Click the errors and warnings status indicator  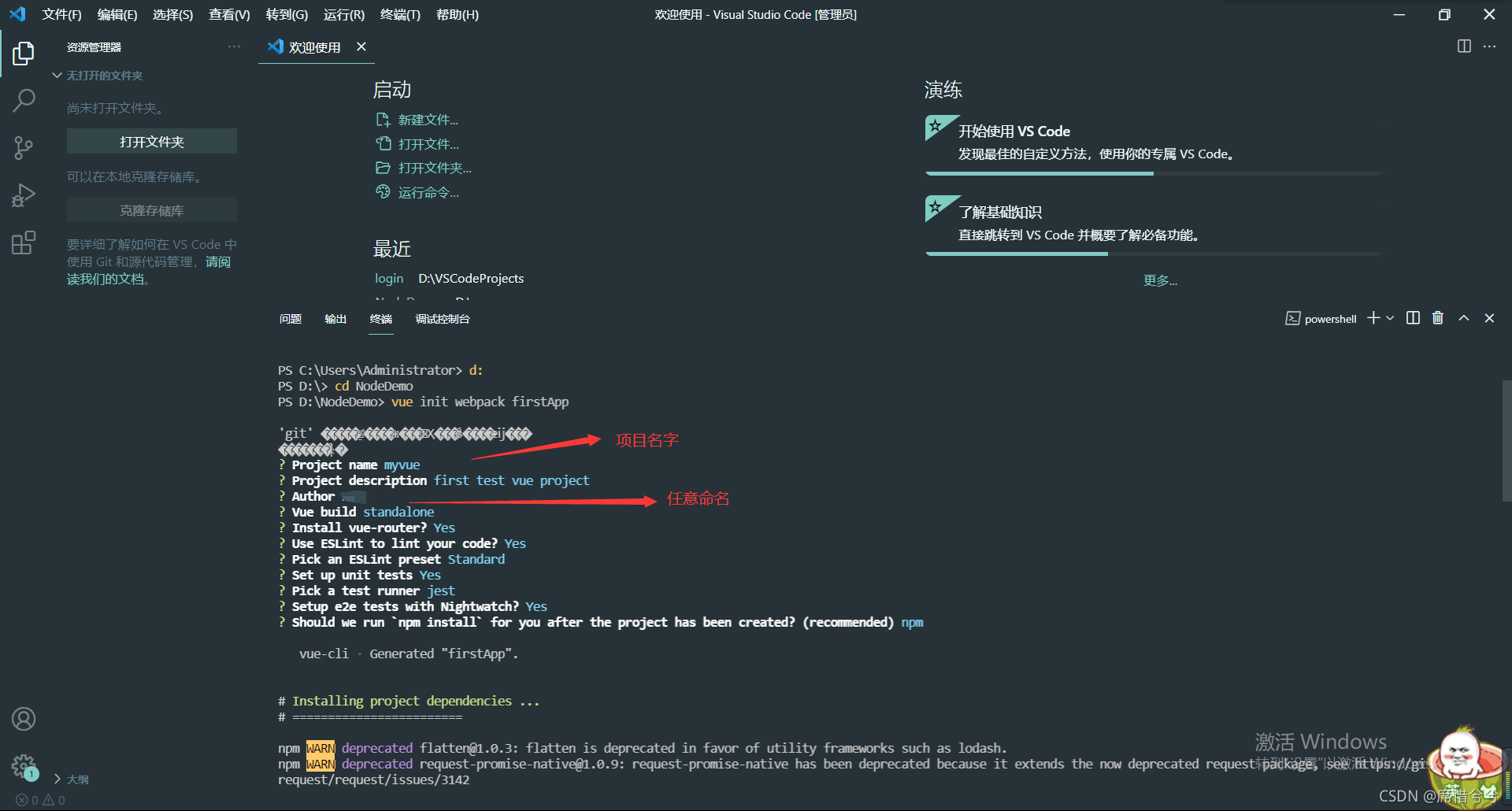(x=40, y=800)
